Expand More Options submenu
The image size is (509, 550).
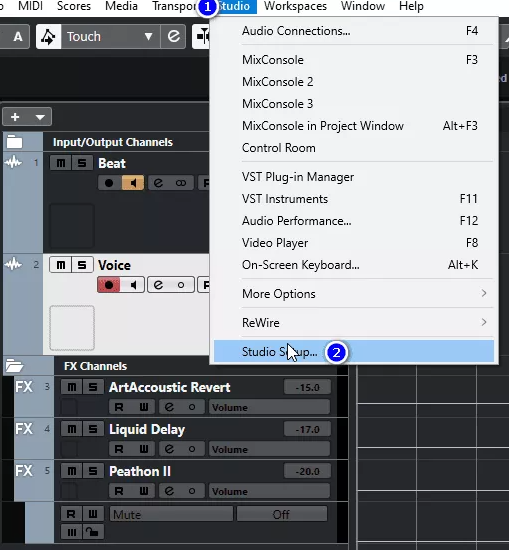pos(354,294)
